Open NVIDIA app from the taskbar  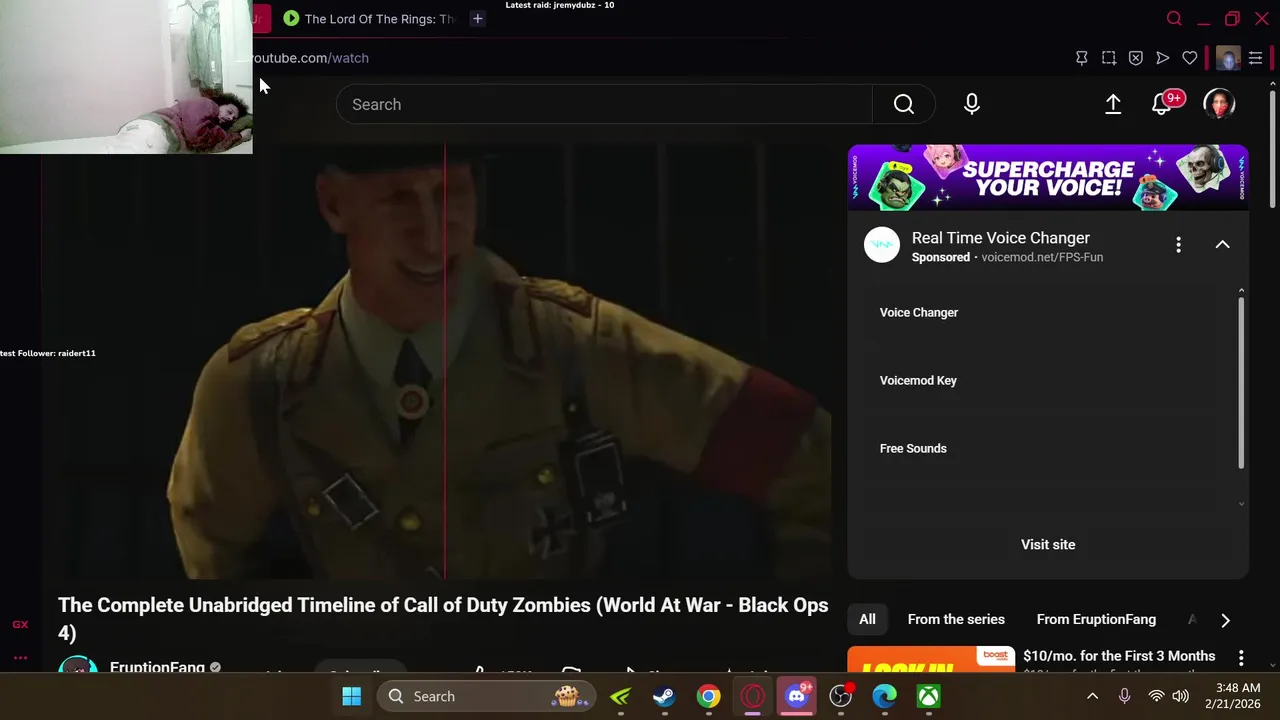[620, 696]
